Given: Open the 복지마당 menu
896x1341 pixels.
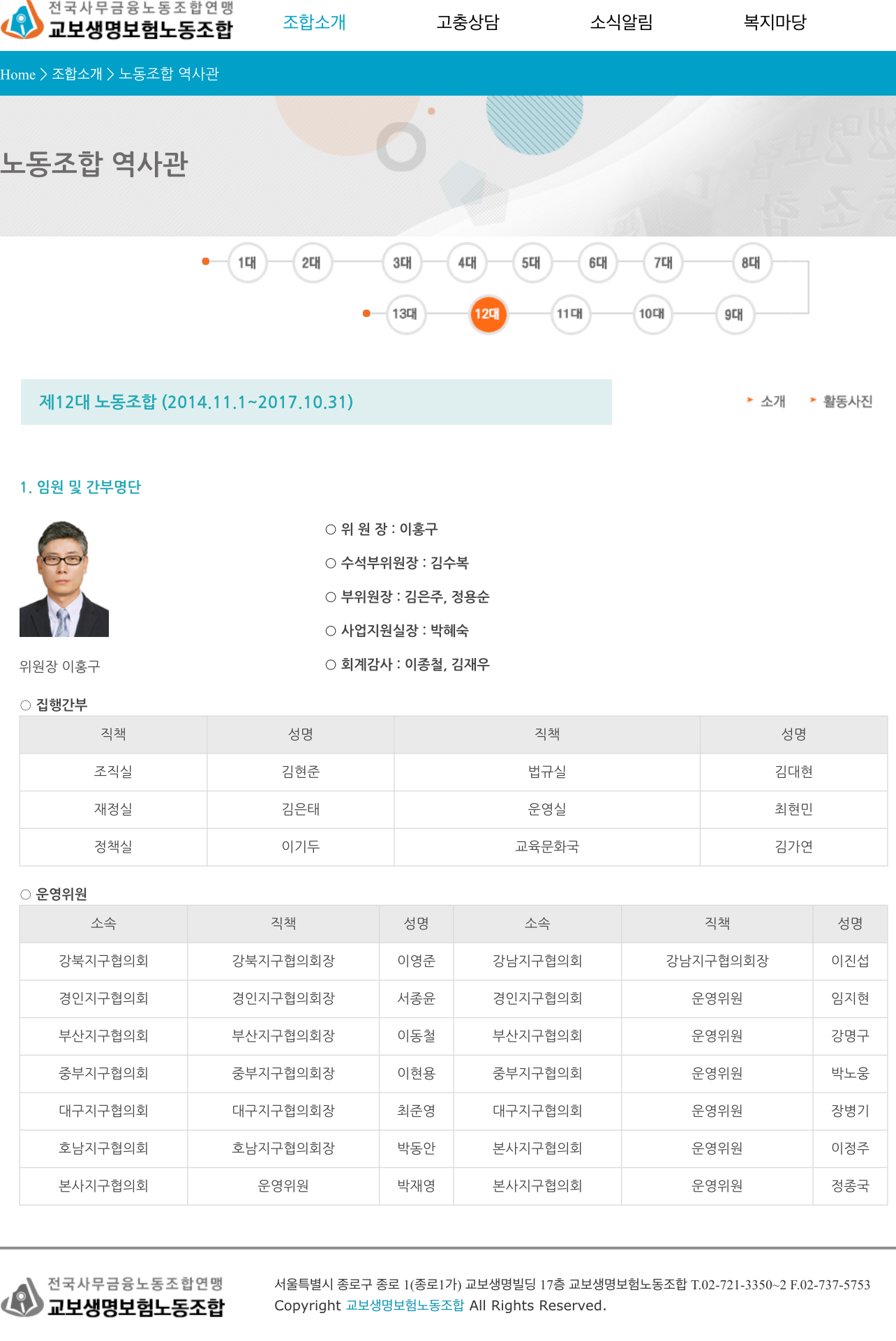Looking at the screenshot, I should pyautogui.click(x=775, y=22).
